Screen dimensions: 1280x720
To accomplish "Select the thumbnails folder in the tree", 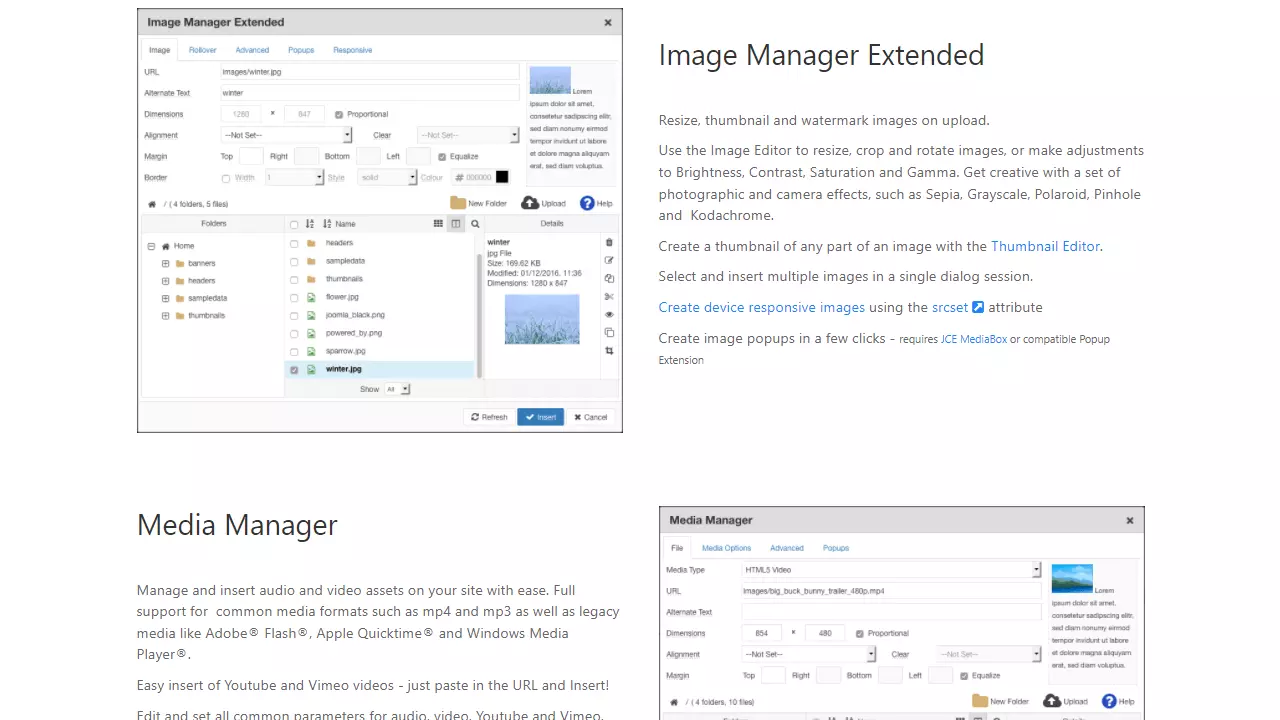I will pyautogui.click(x=206, y=316).
